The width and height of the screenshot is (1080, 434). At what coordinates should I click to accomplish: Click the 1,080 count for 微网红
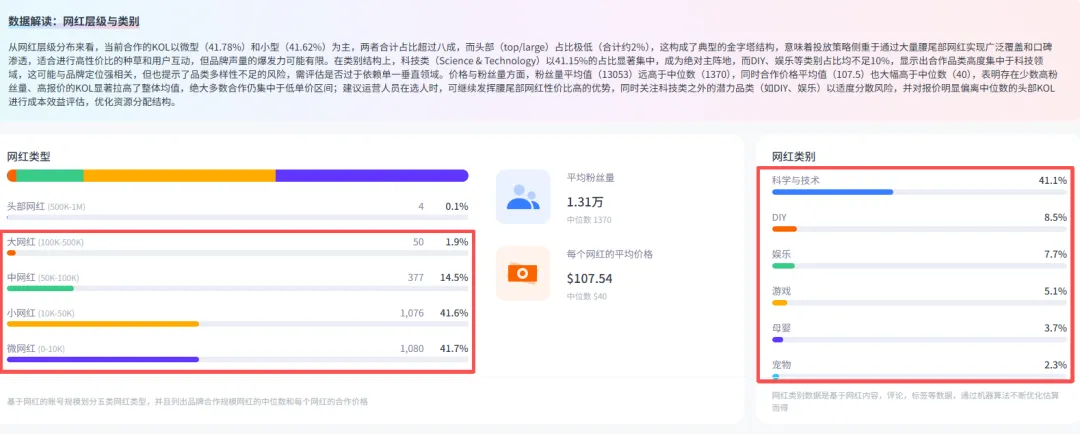[x=412, y=349]
